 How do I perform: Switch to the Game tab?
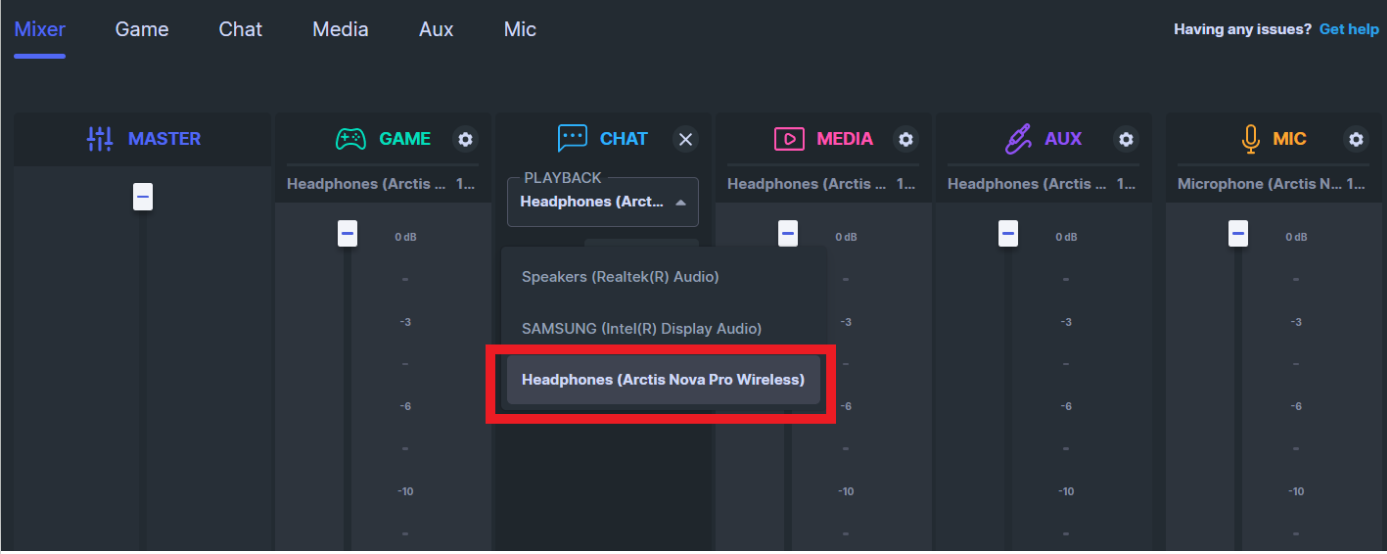click(x=142, y=29)
